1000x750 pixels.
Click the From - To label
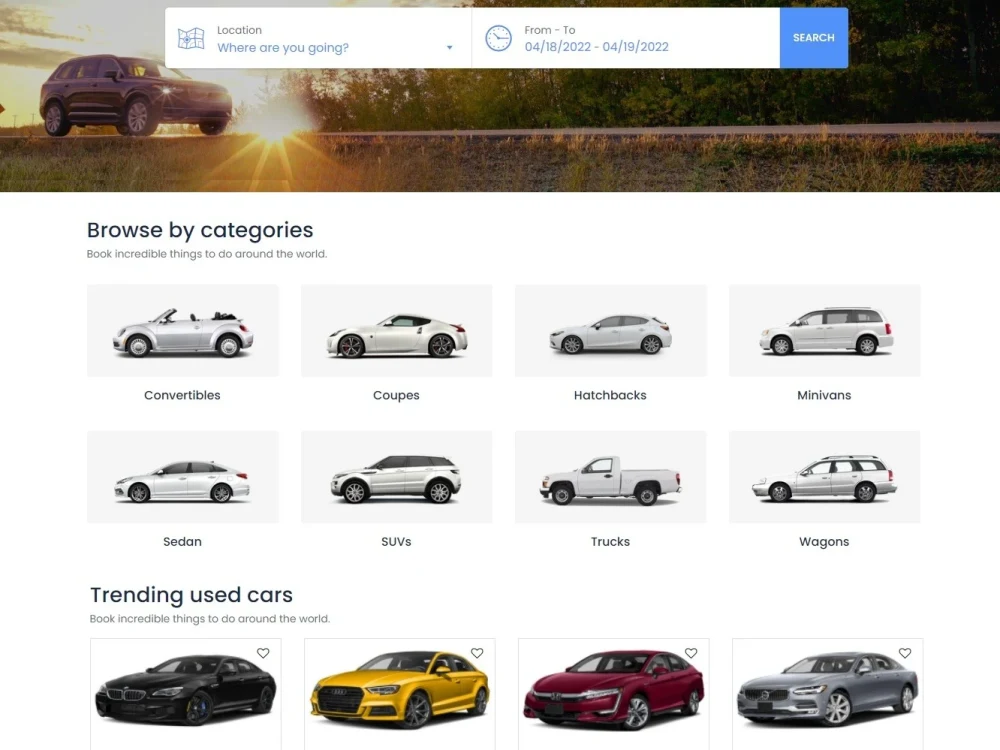[x=550, y=30]
